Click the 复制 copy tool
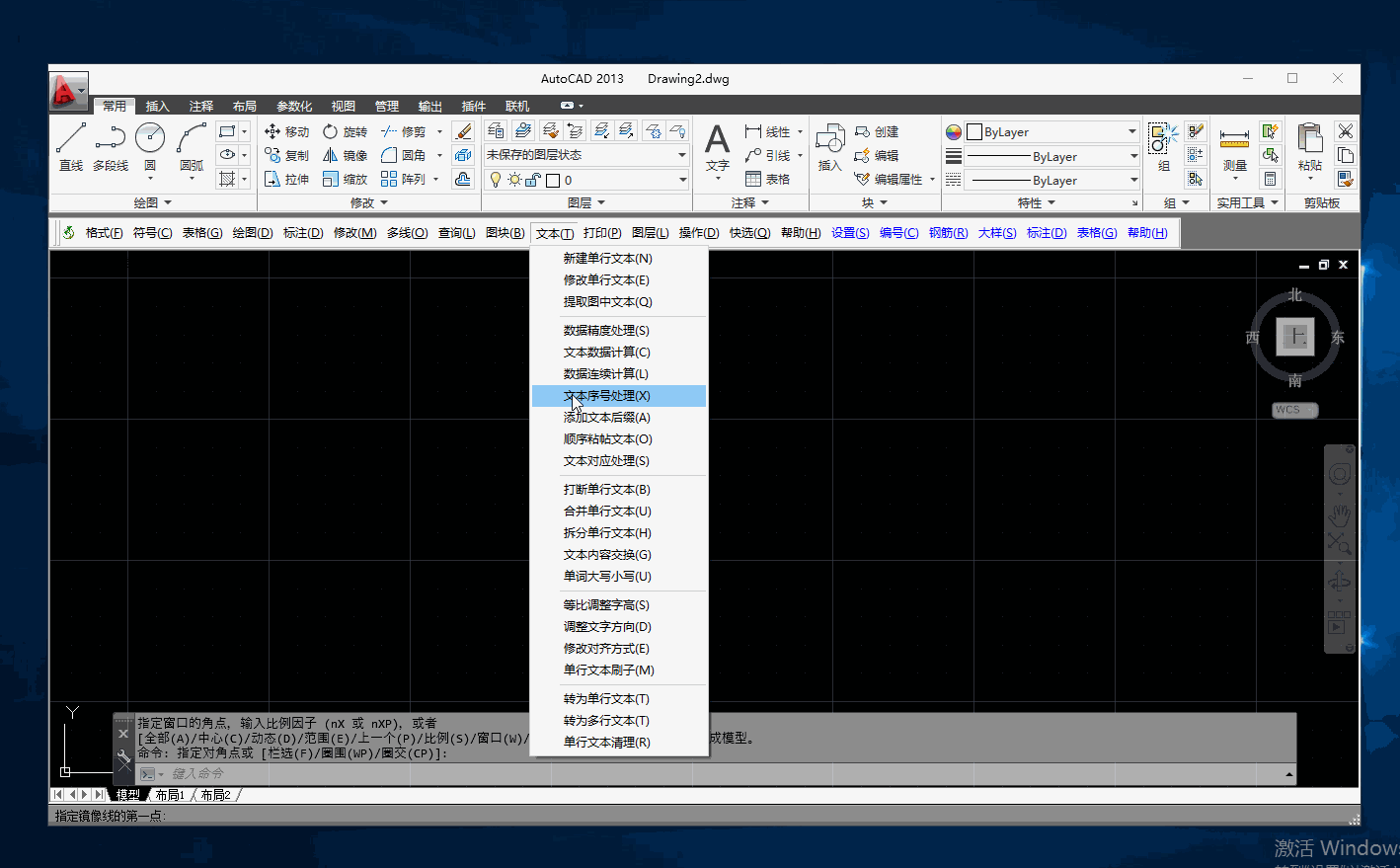The image size is (1400, 868). click(x=286, y=155)
